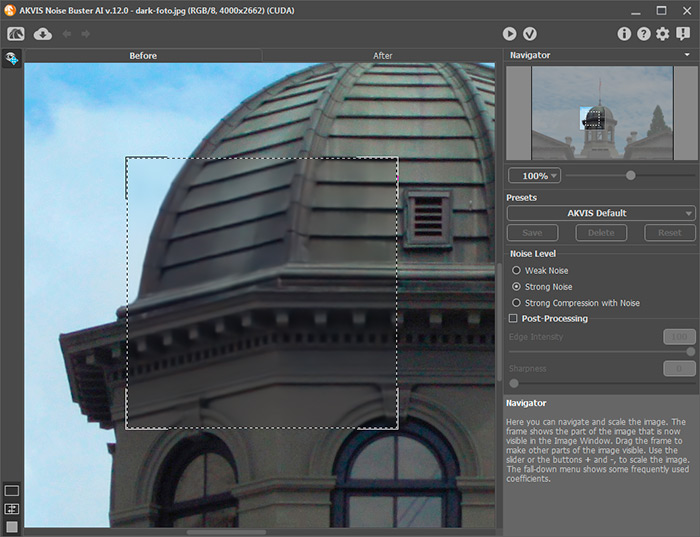Click the horizontal scrollbar under the image
Viewport: 700px width, 537px height.
pyautogui.click(x=226, y=532)
